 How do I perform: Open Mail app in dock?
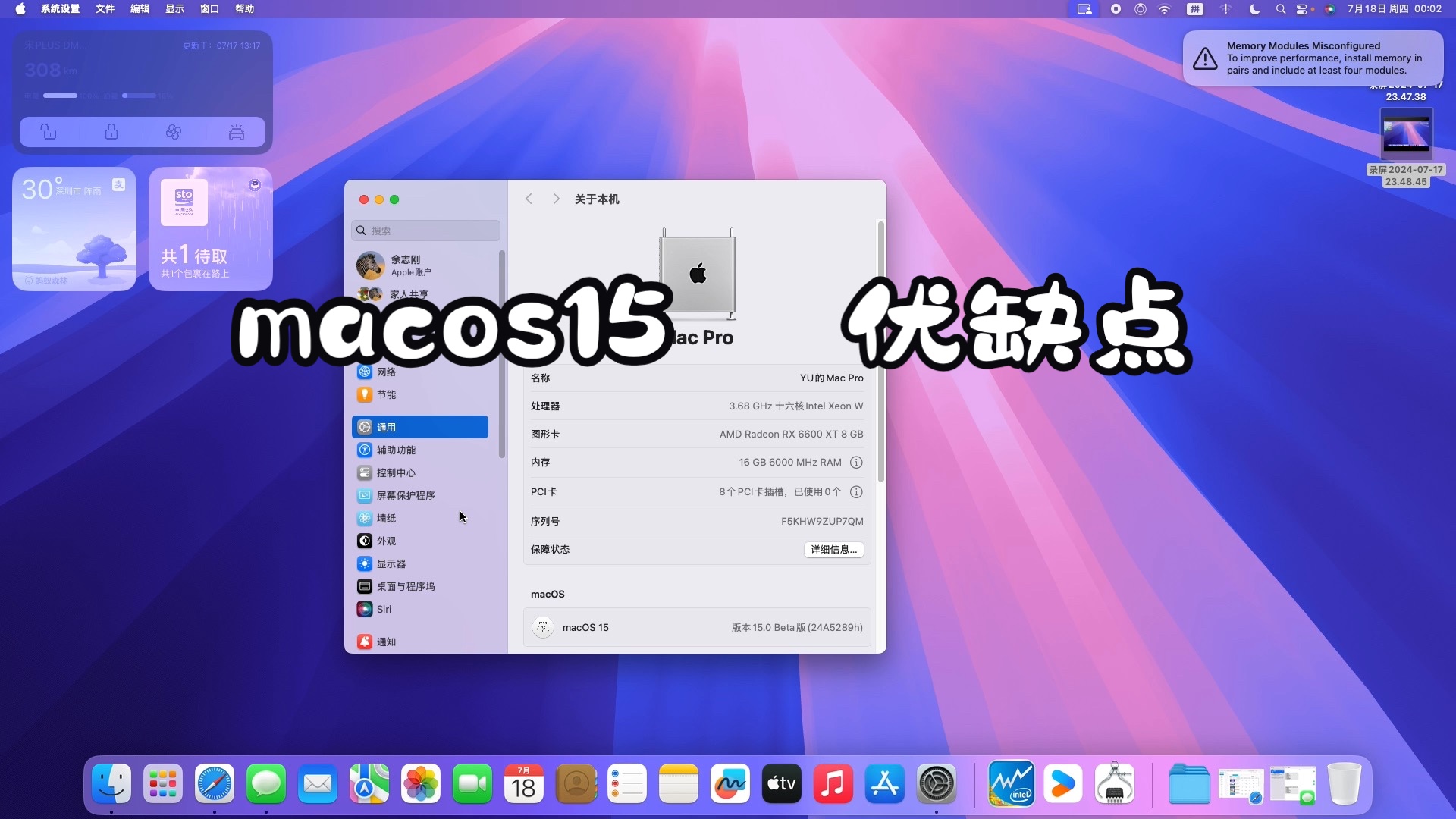[x=318, y=783]
